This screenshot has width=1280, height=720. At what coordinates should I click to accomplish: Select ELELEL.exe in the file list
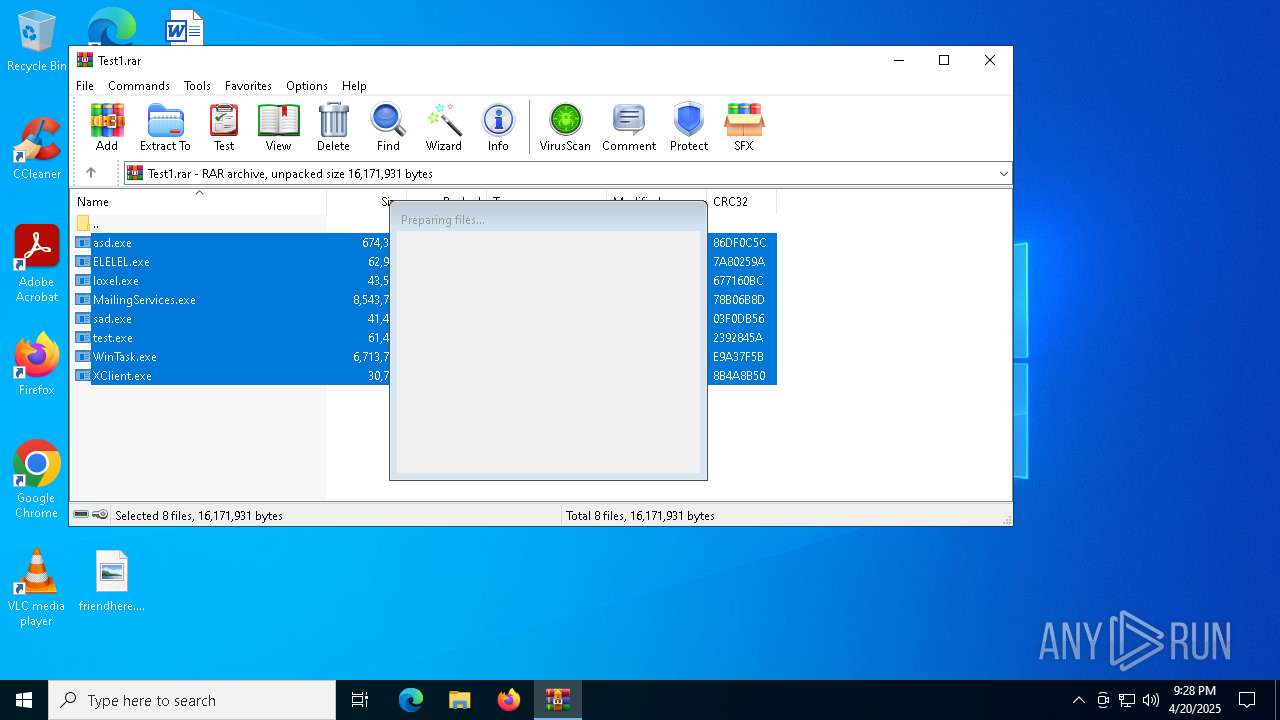(121, 262)
